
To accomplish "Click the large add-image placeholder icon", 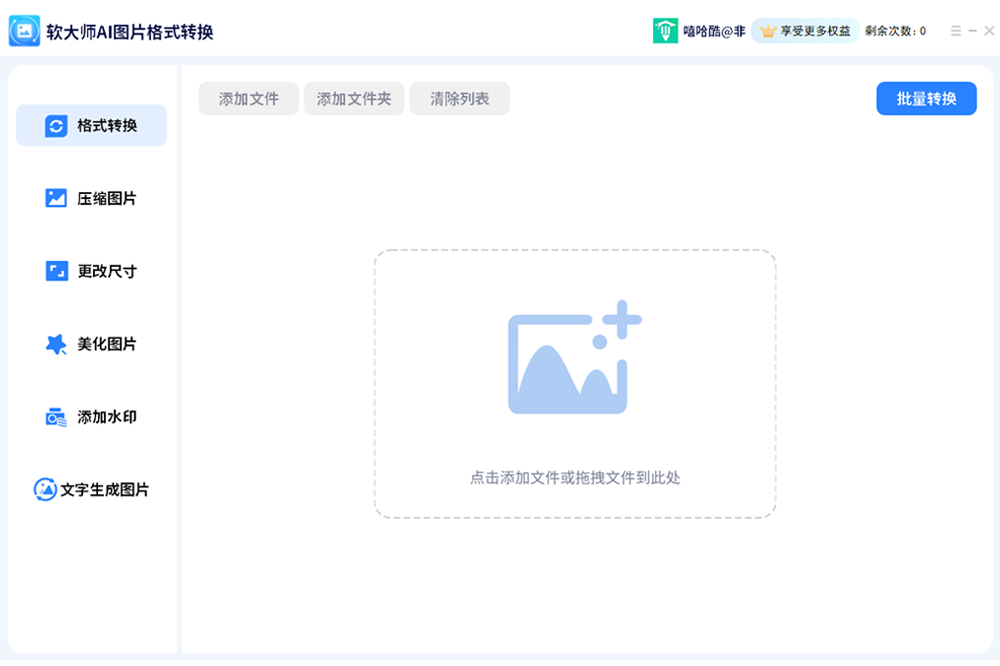I will click(574, 358).
